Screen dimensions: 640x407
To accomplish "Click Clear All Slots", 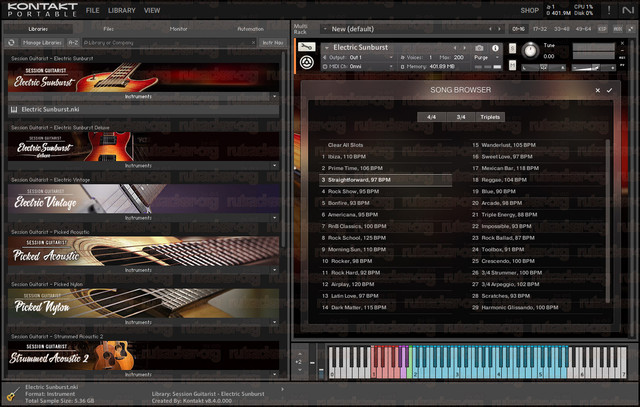I will [x=345, y=145].
